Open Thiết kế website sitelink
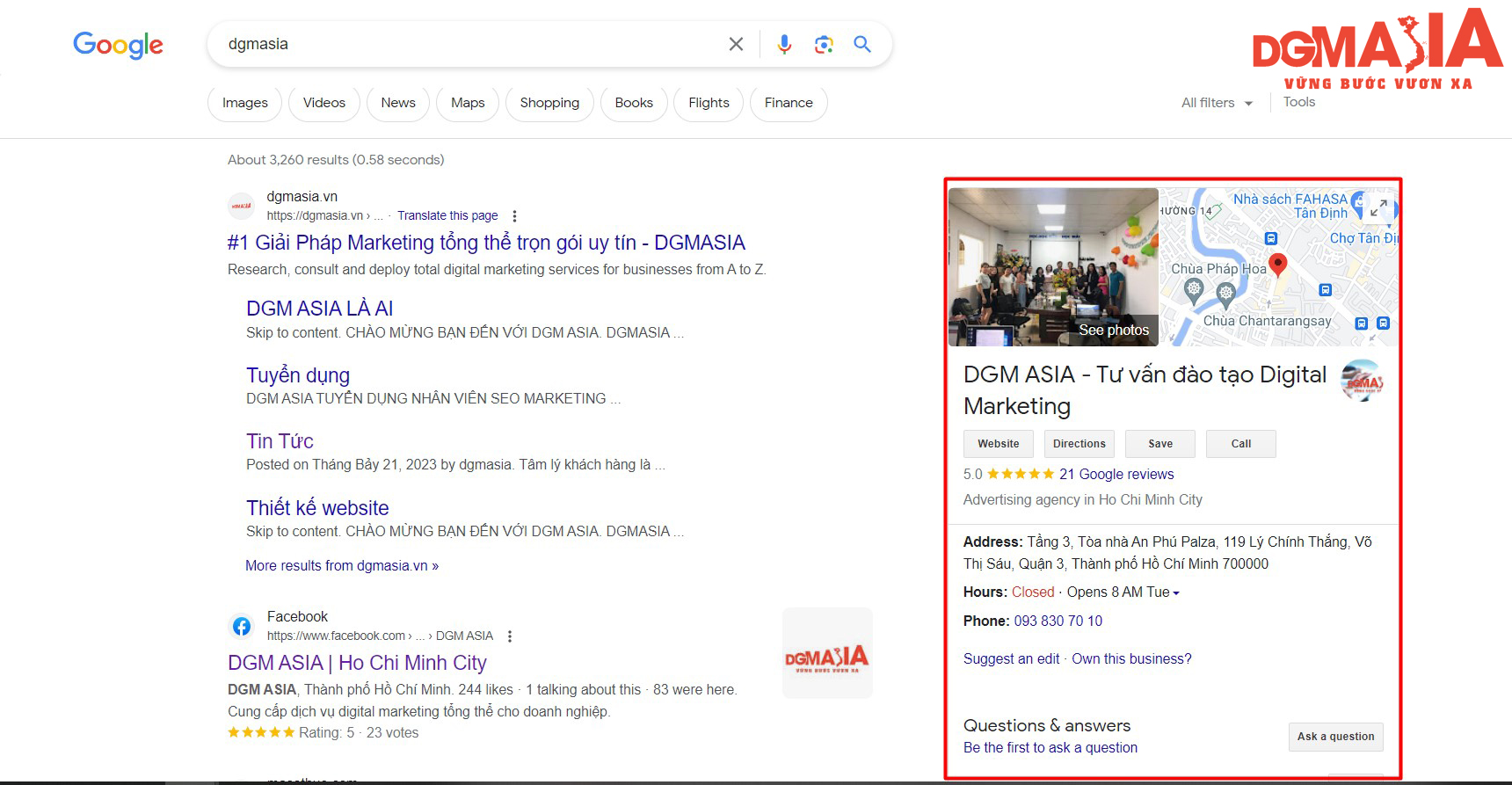This screenshot has width=1512, height=785. pos(317,508)
